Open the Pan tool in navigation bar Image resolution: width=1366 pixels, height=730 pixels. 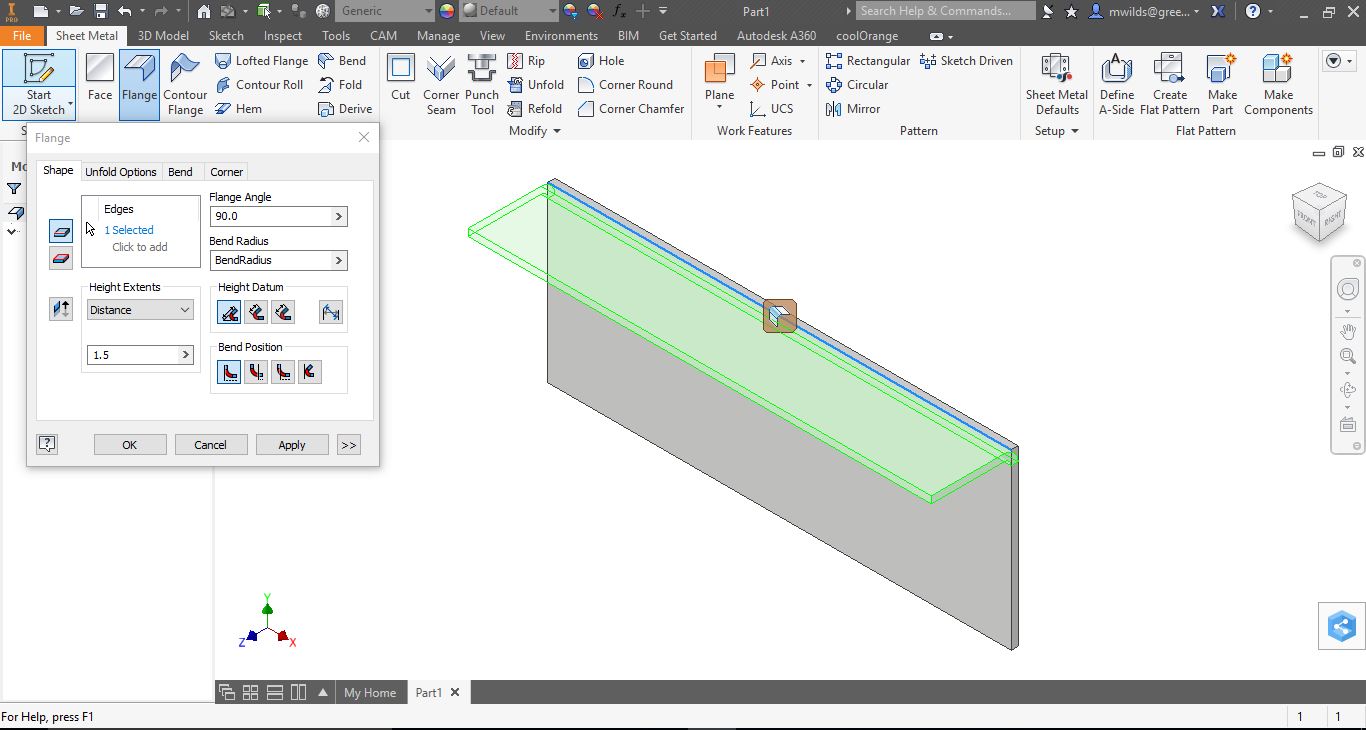click(x=1347, y=332)
